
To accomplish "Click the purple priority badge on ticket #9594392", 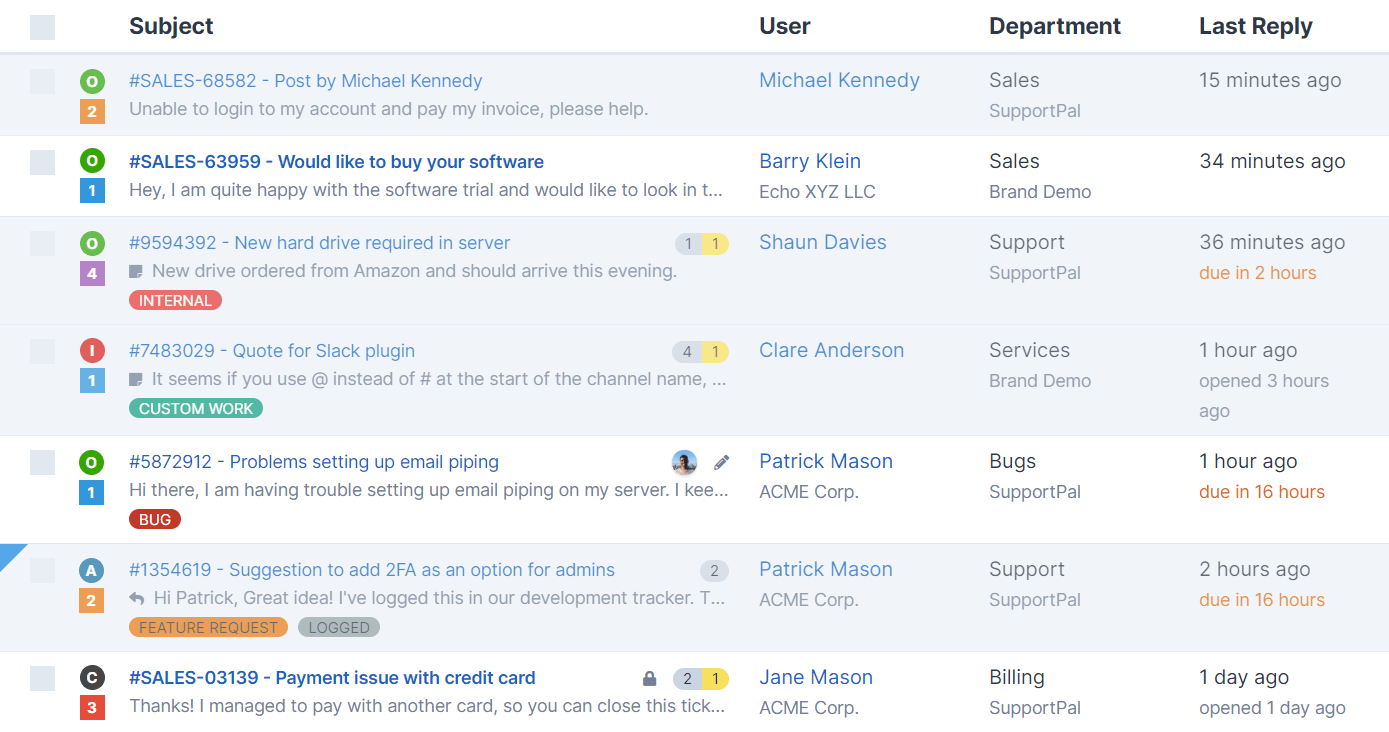I will (x=93, y=272).
